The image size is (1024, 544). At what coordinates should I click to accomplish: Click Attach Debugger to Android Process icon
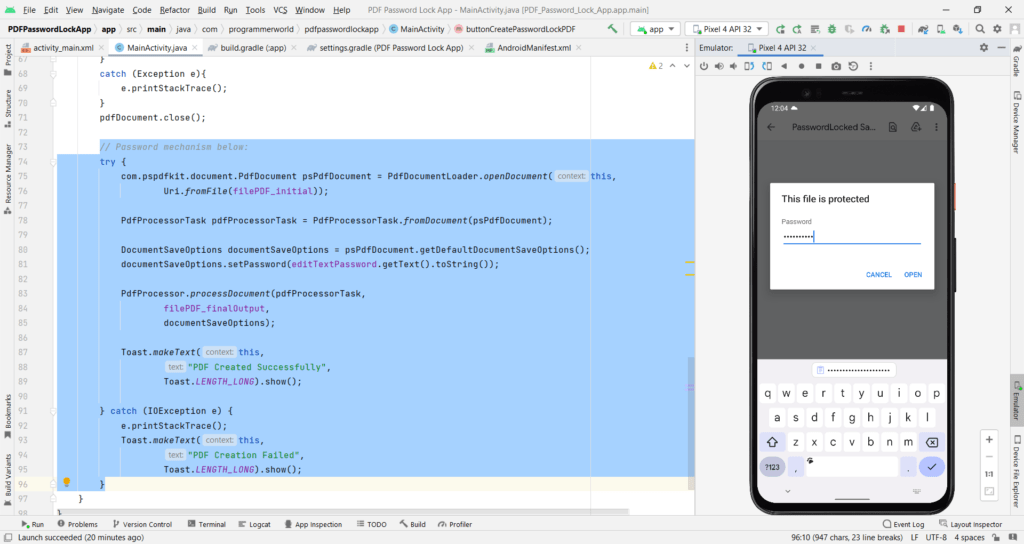point(884,29)
